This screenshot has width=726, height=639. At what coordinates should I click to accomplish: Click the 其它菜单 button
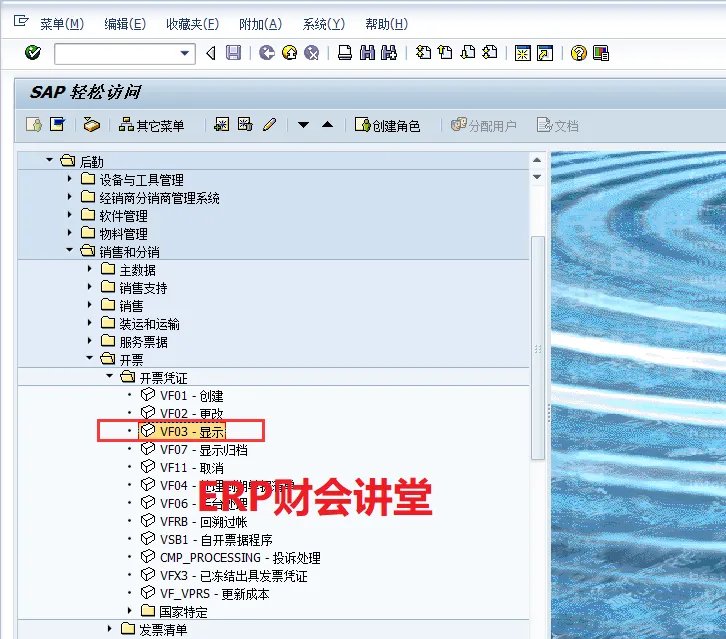[151, 125]
